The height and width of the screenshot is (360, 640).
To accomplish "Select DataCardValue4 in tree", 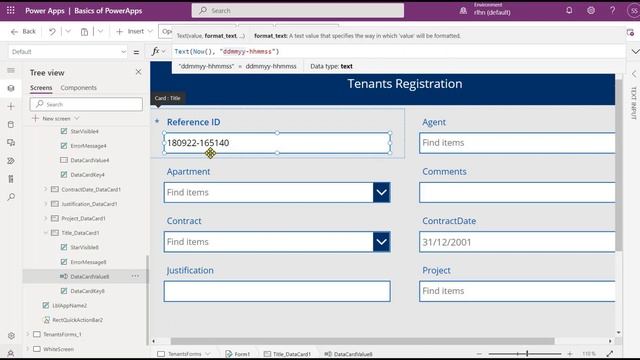I will pyautogui.click(x=89, y=160).
